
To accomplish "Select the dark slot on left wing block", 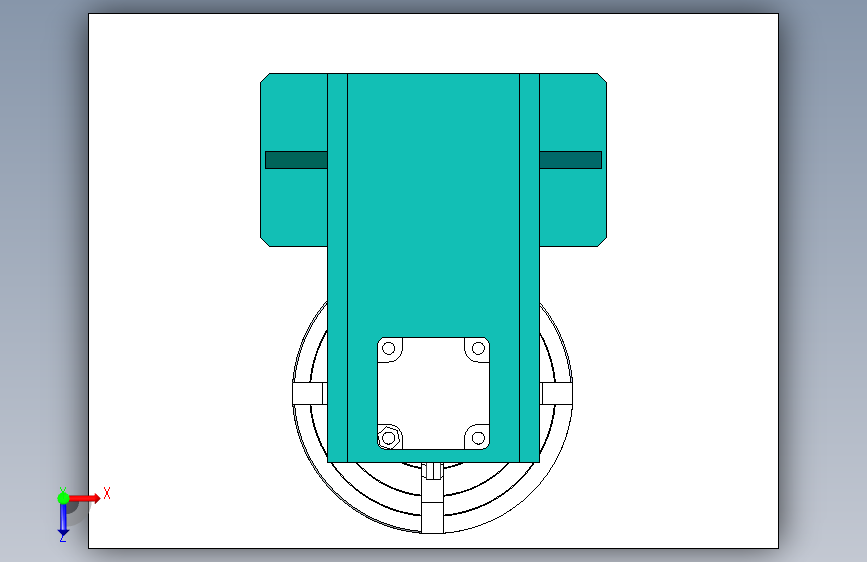I will pyautogui.click(x=296, y=160).
